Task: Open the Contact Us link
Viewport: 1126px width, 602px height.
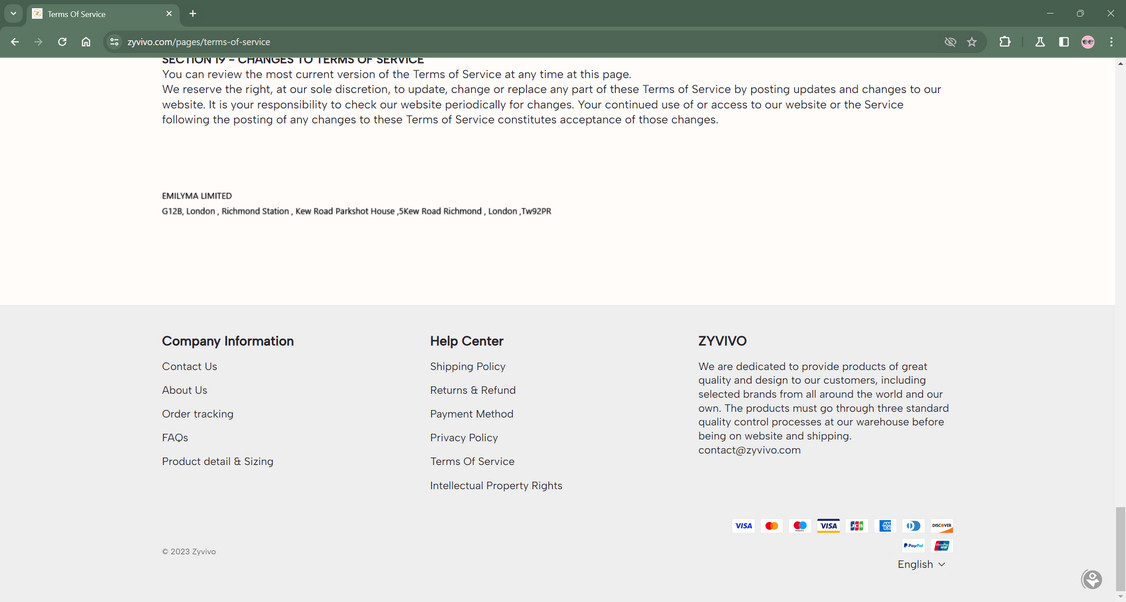Action: pyautogui.click(x=190, y=366)
